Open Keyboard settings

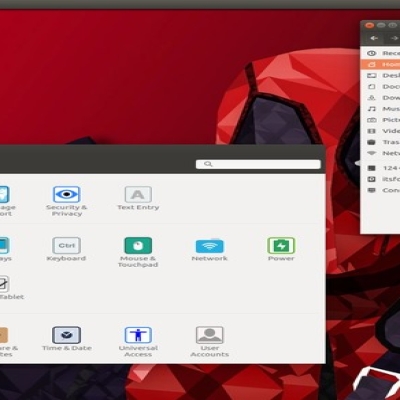point(66,249)
